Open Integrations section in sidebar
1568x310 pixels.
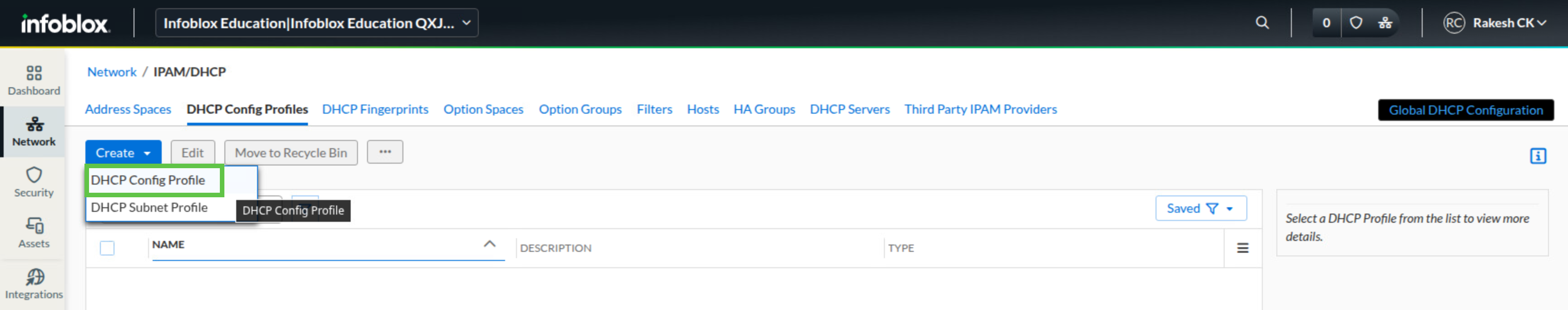pos(34,285)
